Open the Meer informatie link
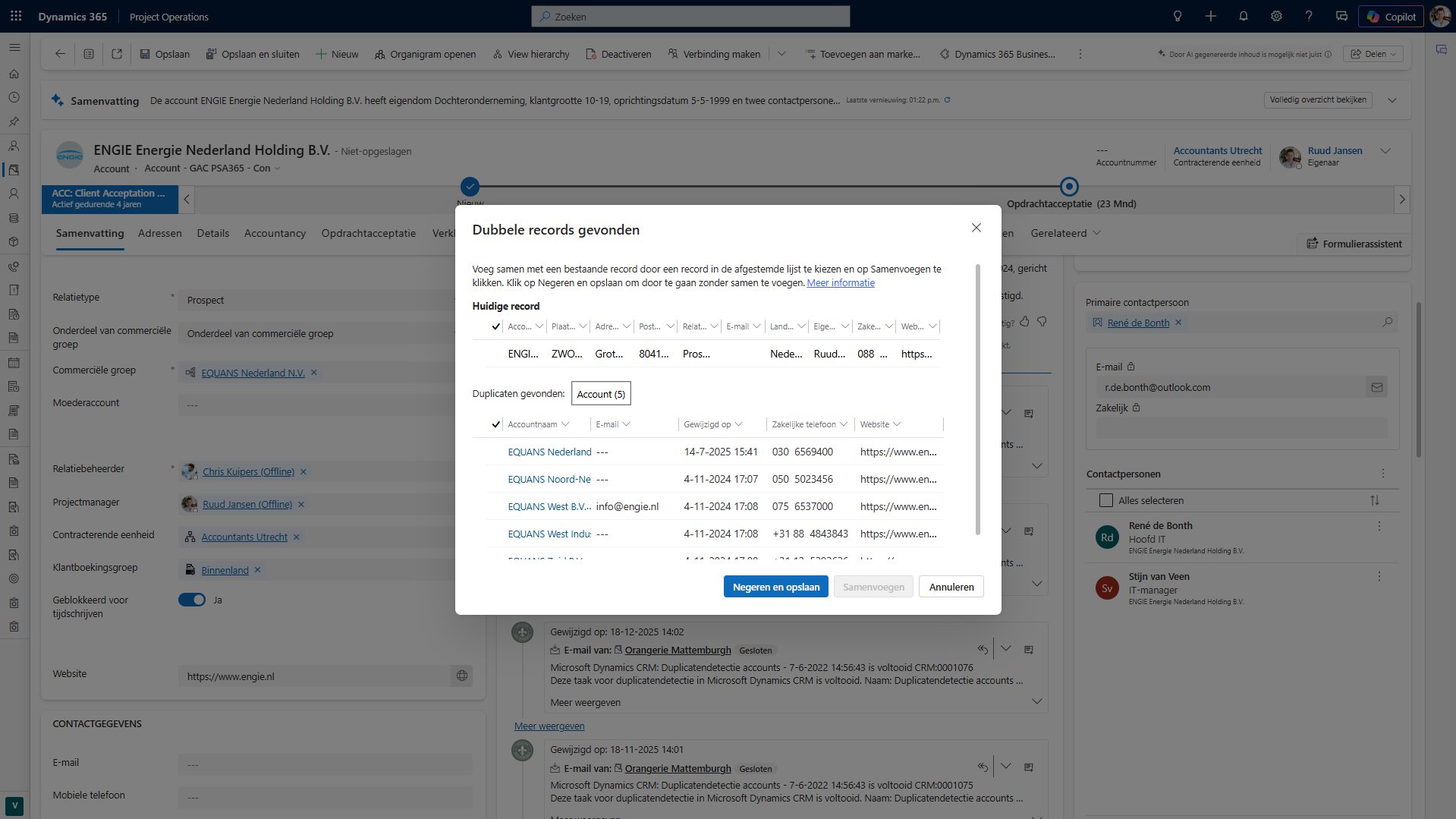The image size is (1456, 819). (x=840, y=283)
